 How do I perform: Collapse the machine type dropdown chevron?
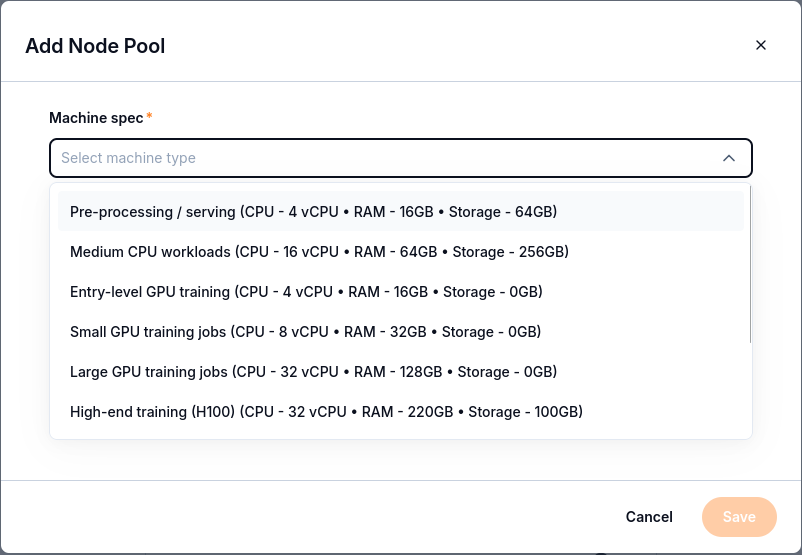[729, 158]
